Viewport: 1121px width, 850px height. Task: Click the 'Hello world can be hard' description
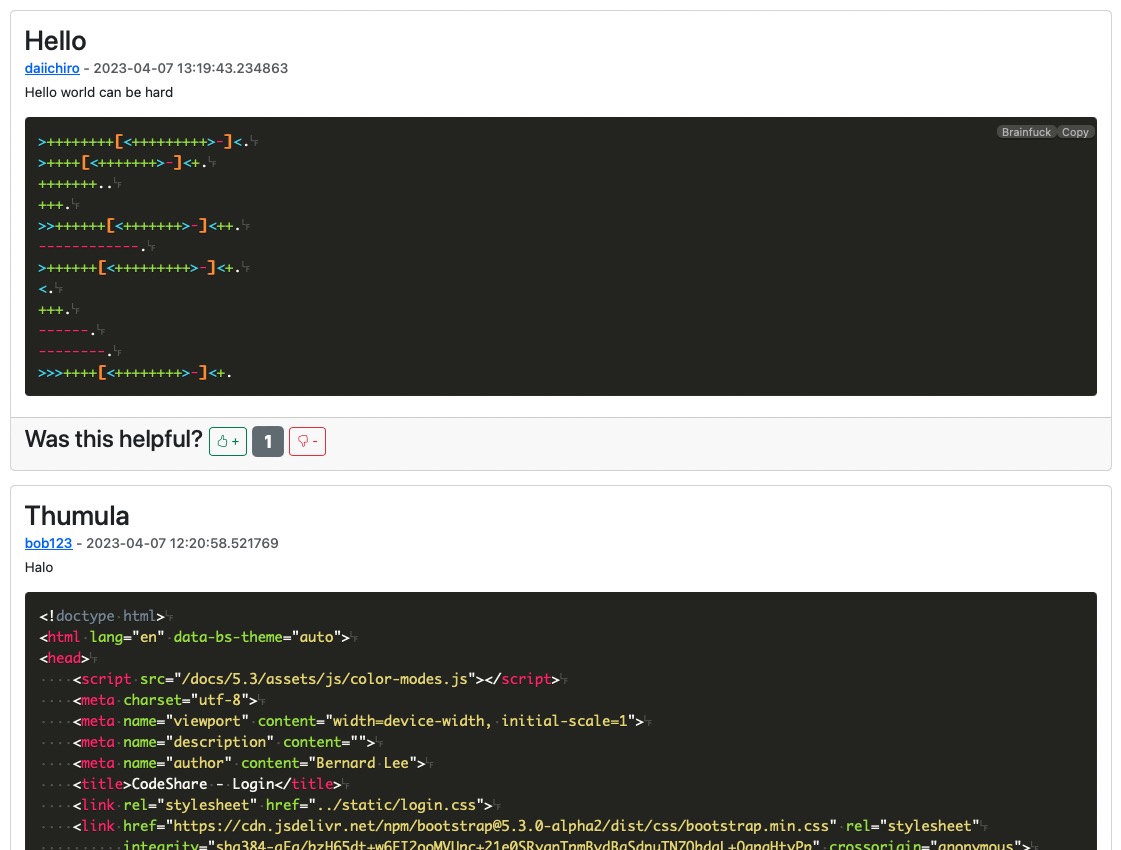[x=99, y=92]
